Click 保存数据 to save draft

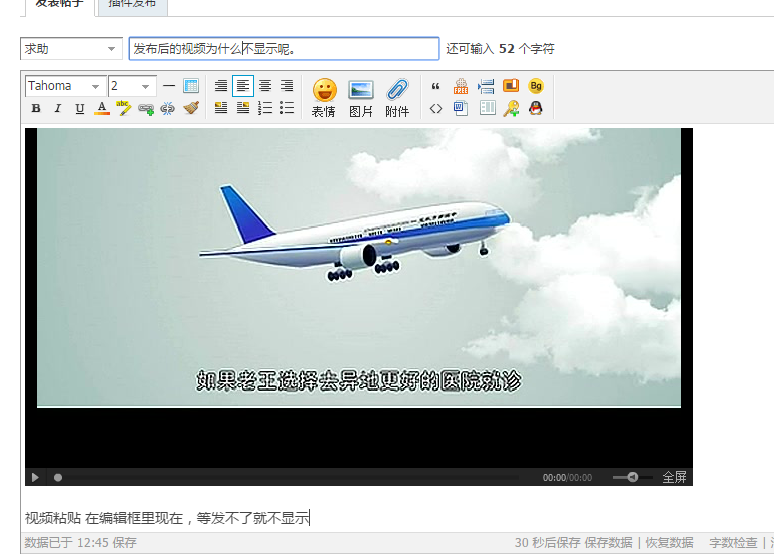[x=608, y=543]
